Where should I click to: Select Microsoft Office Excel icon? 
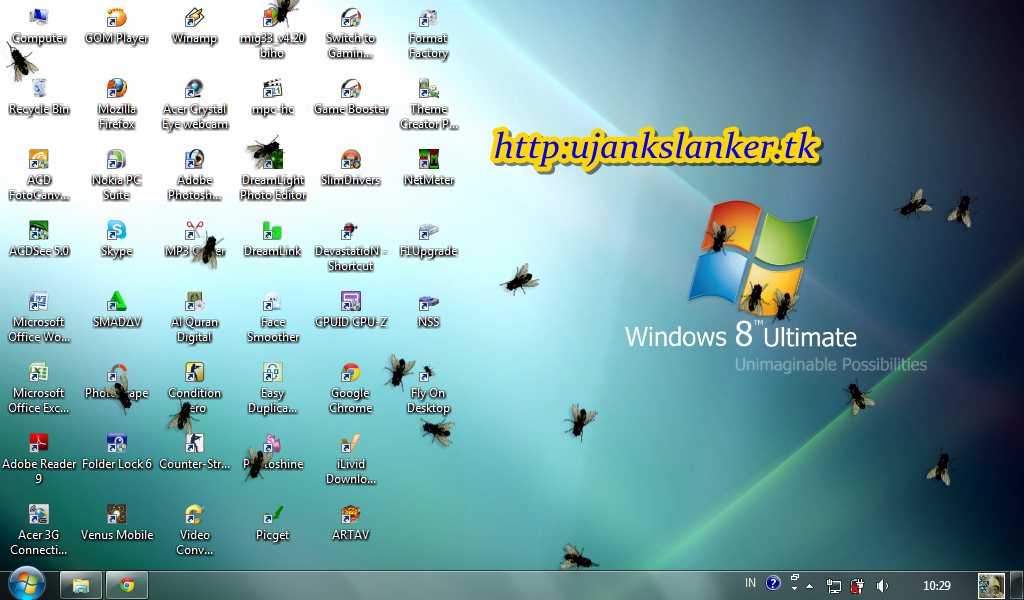click(39, 388)
